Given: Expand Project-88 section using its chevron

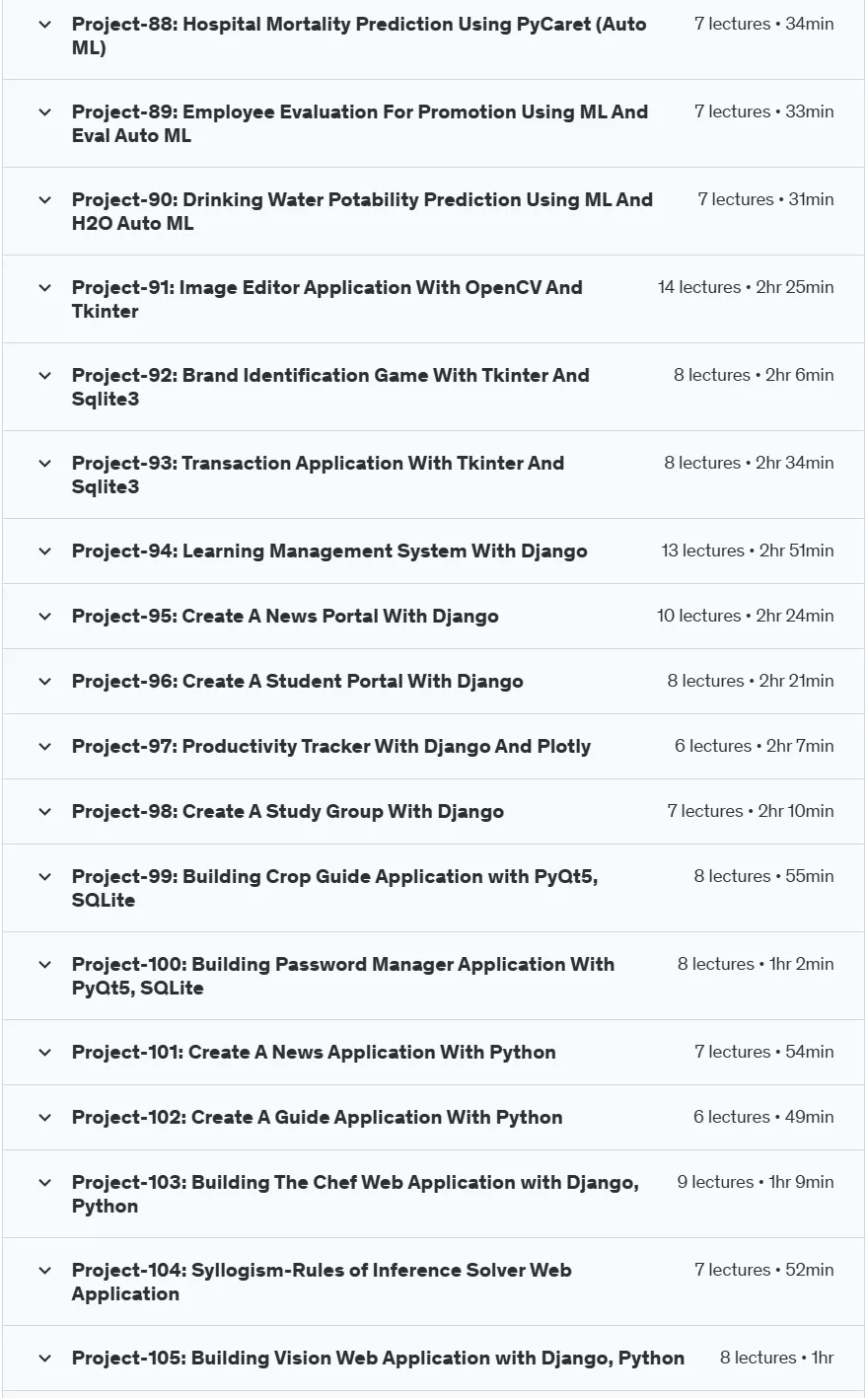Looking at the screenshot, I should click(x=44, y=25).
